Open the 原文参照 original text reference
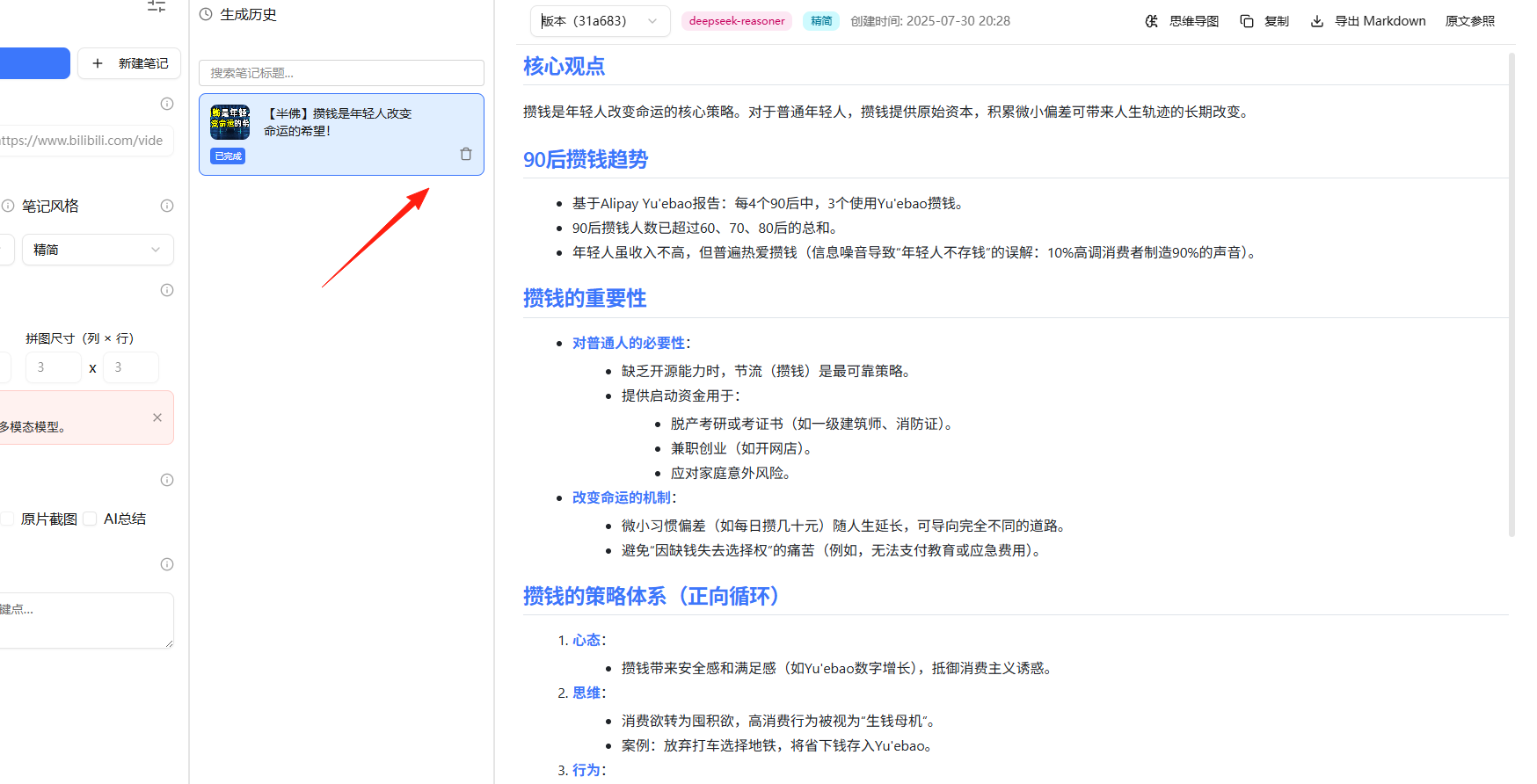This screenshot has height=784, width=1537. pos(1470,21)
